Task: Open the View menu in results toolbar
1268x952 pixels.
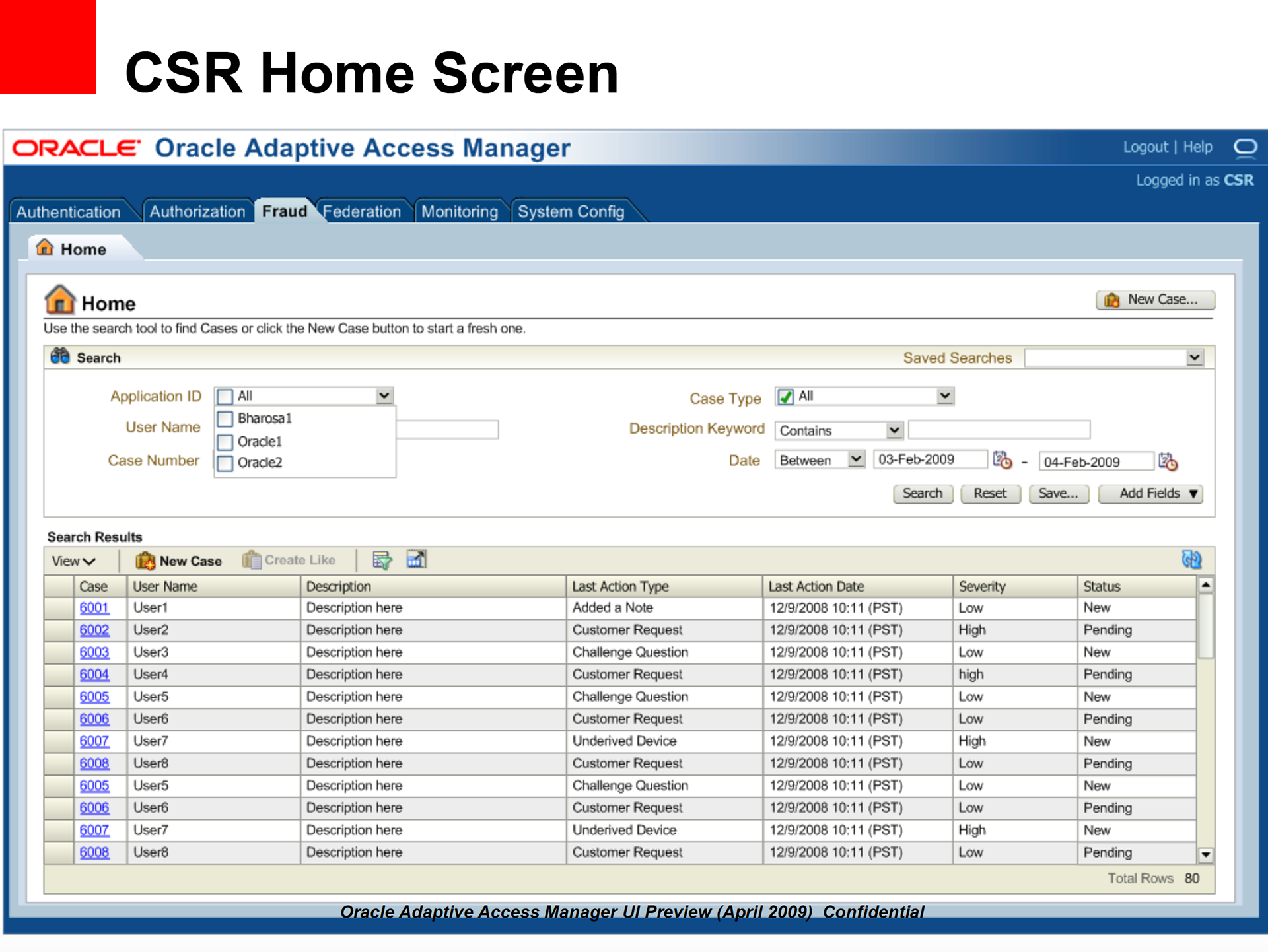Action: 73,561
